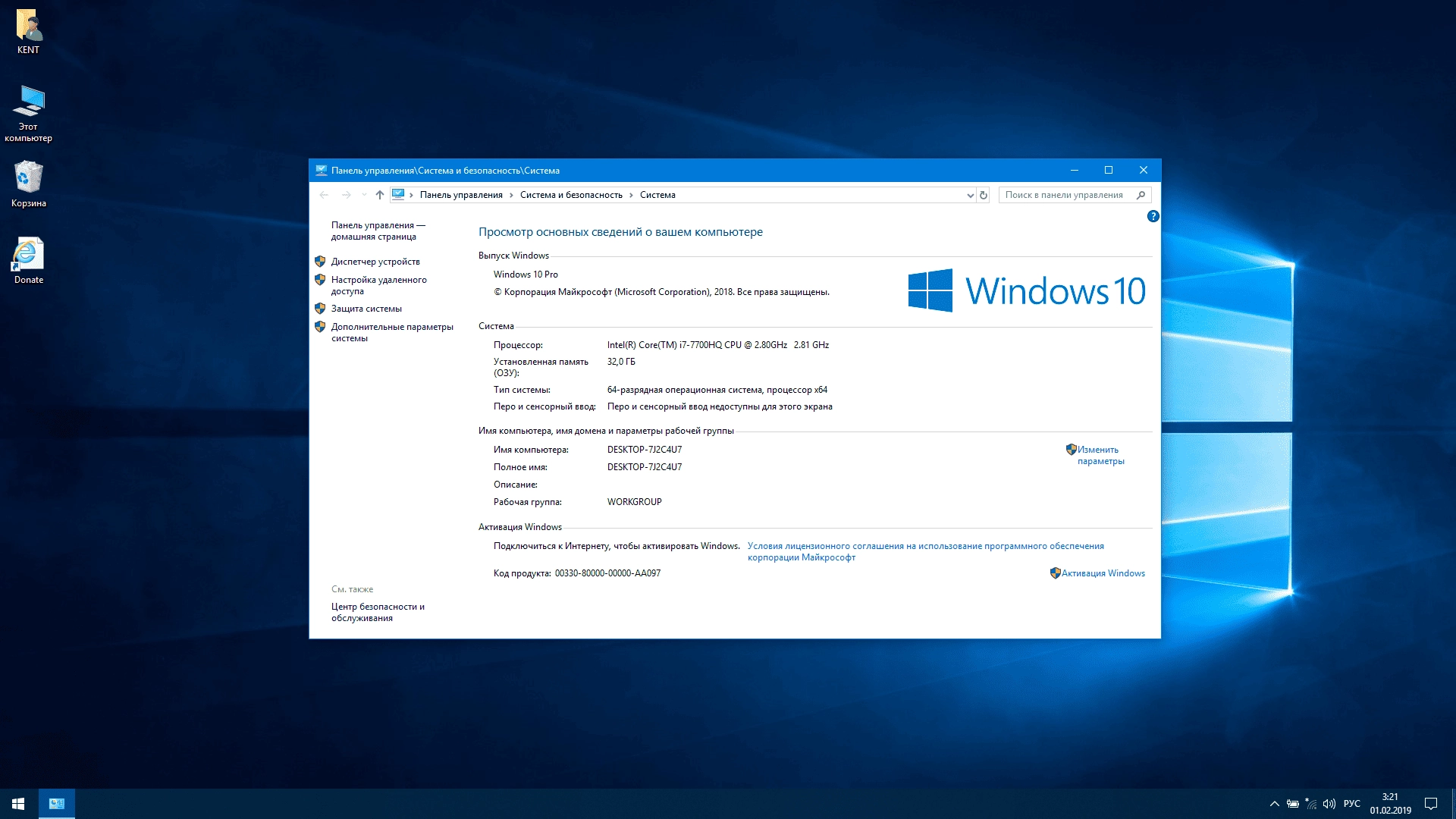This screenshot has width=1456, height=819.
Task: Click shield icon beside Активация Windows
Action: tap(1055, 573)
